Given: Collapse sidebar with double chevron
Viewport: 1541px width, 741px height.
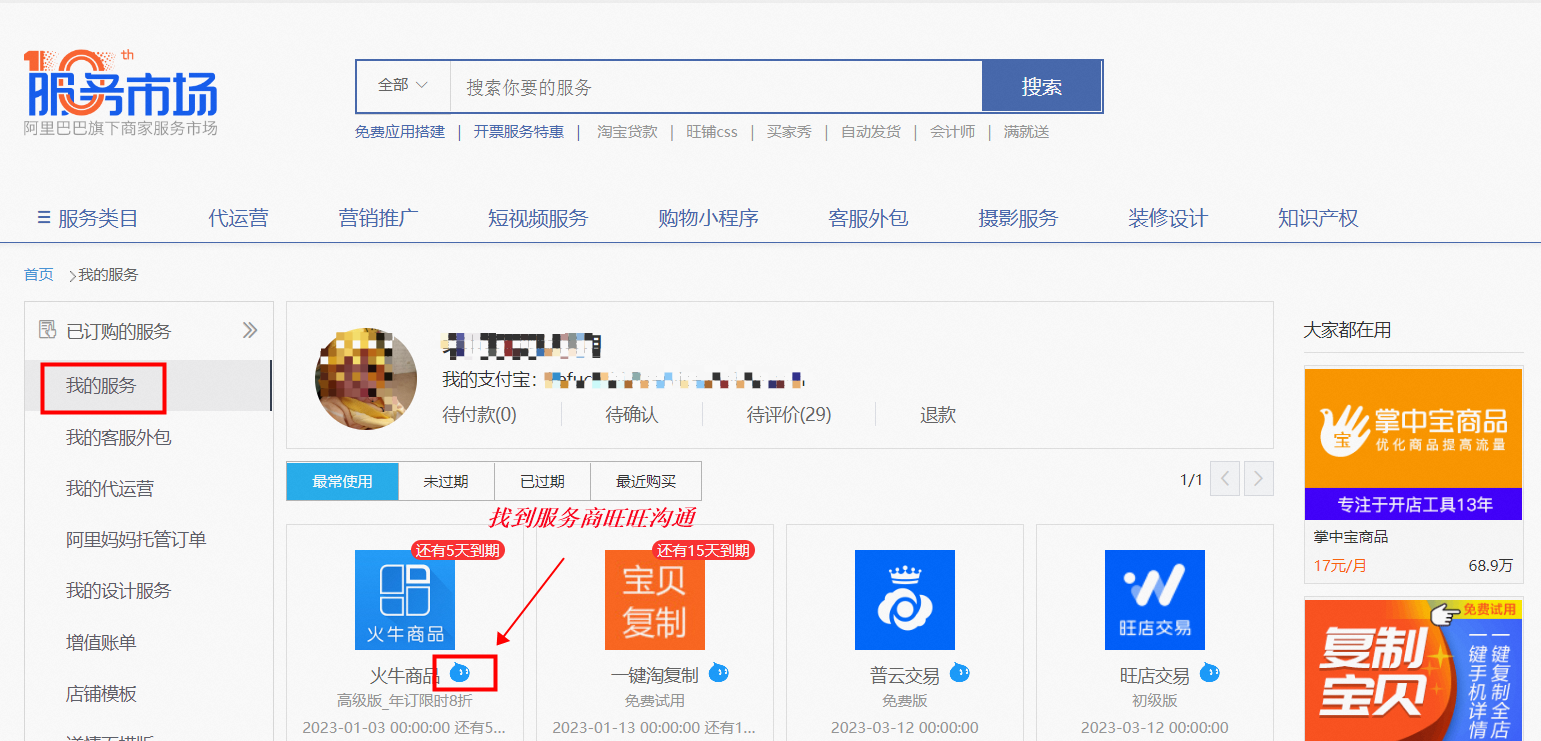Looking at the screenshot, I should click(250, 330).
